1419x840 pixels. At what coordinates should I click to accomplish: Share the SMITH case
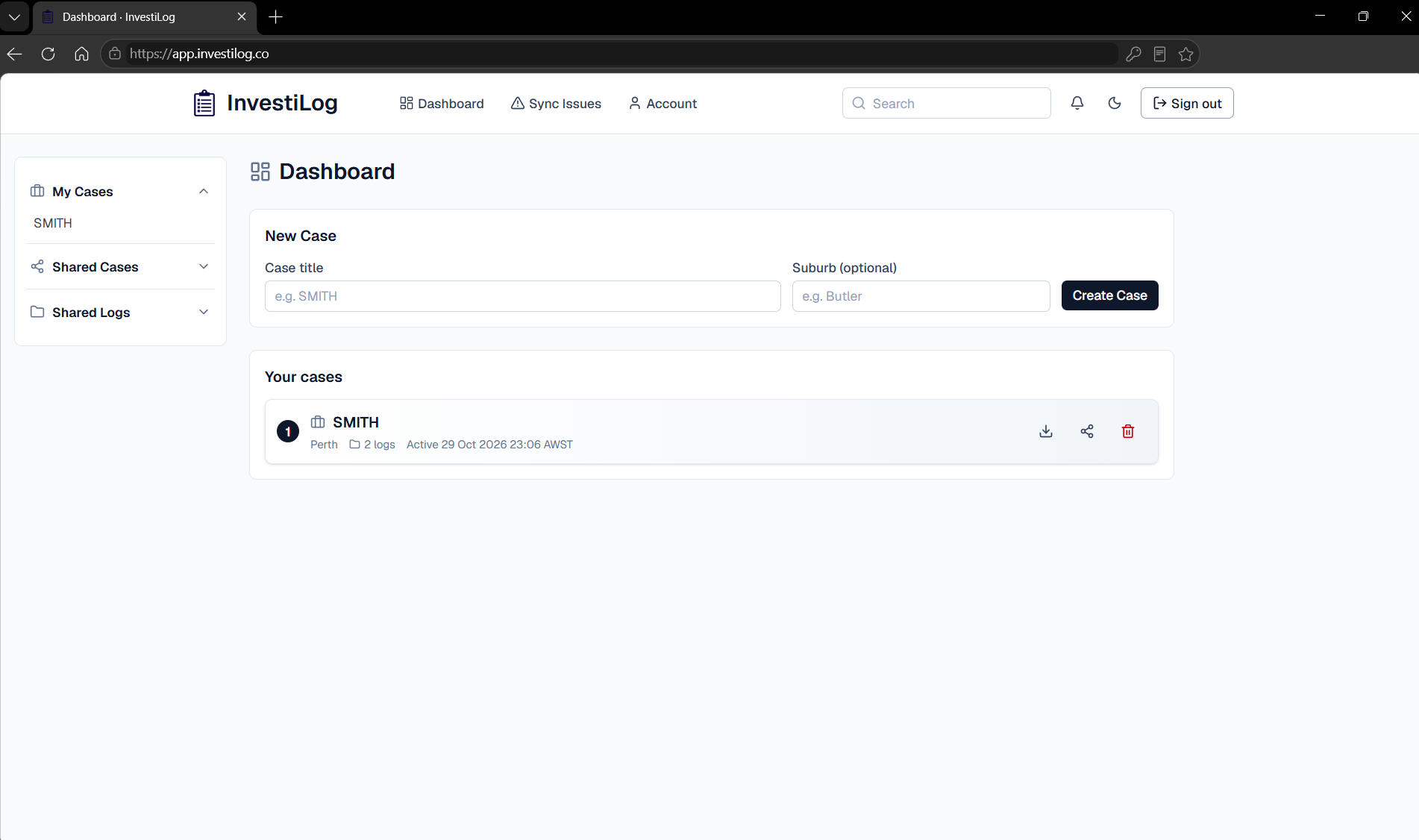tap(1087, 431)
